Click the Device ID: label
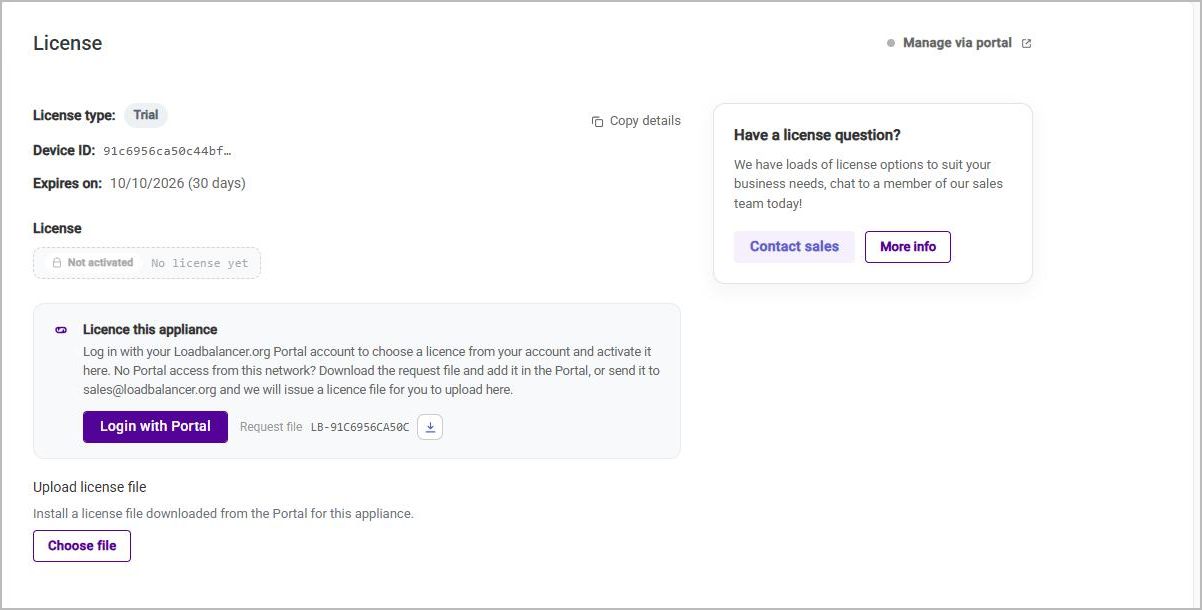 (x=64, y=151)
